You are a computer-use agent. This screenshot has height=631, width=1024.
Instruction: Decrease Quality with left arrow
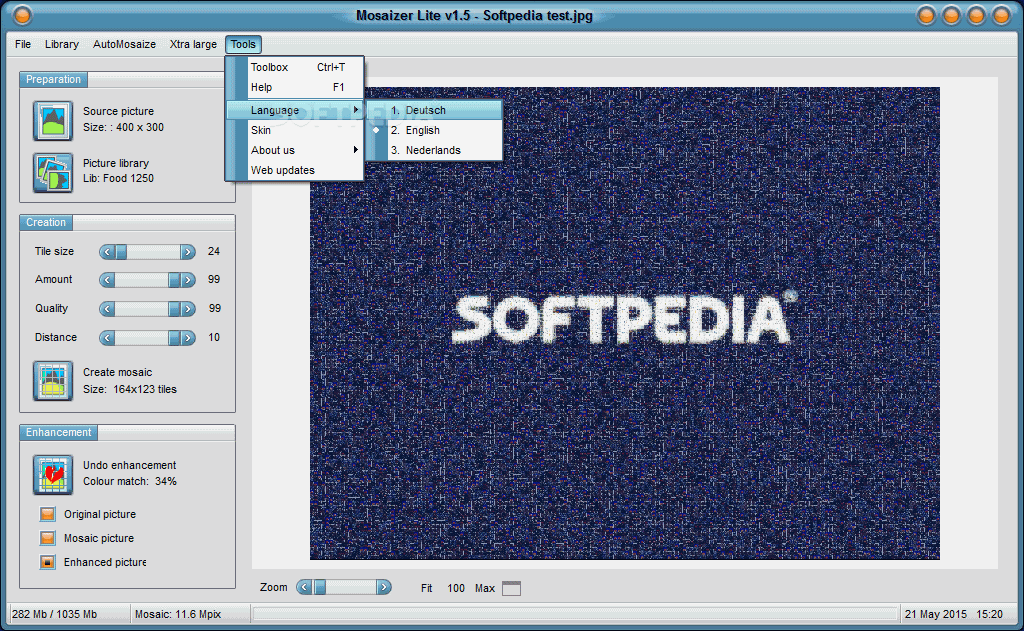[107, 308]
